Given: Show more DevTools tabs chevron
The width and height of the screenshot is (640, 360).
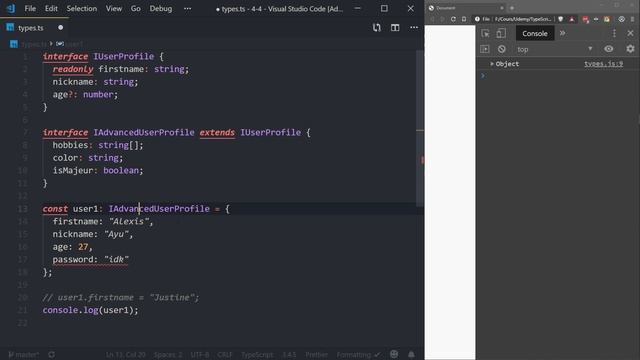Looking at the screenshot, I should 562,33.
